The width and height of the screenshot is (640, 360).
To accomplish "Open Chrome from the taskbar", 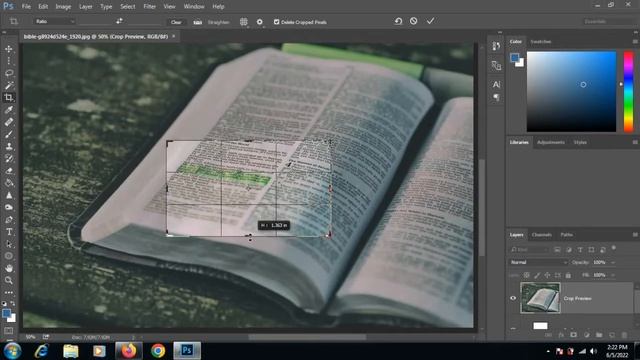I will [158, 351].
